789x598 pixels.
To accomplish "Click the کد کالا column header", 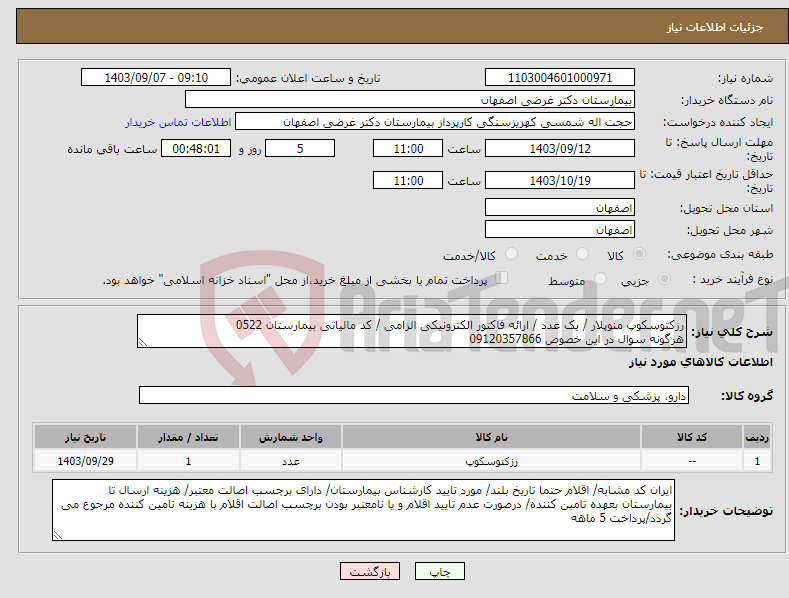I will click(692, 437).
